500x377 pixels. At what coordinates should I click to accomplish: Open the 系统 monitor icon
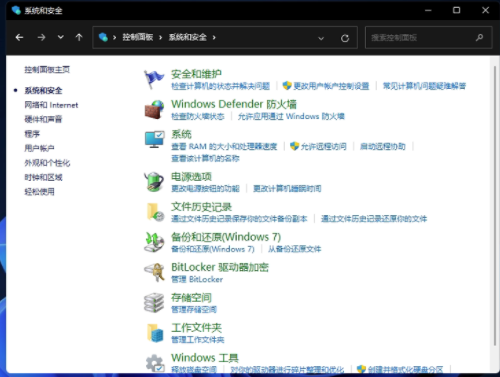click(154, 140)
